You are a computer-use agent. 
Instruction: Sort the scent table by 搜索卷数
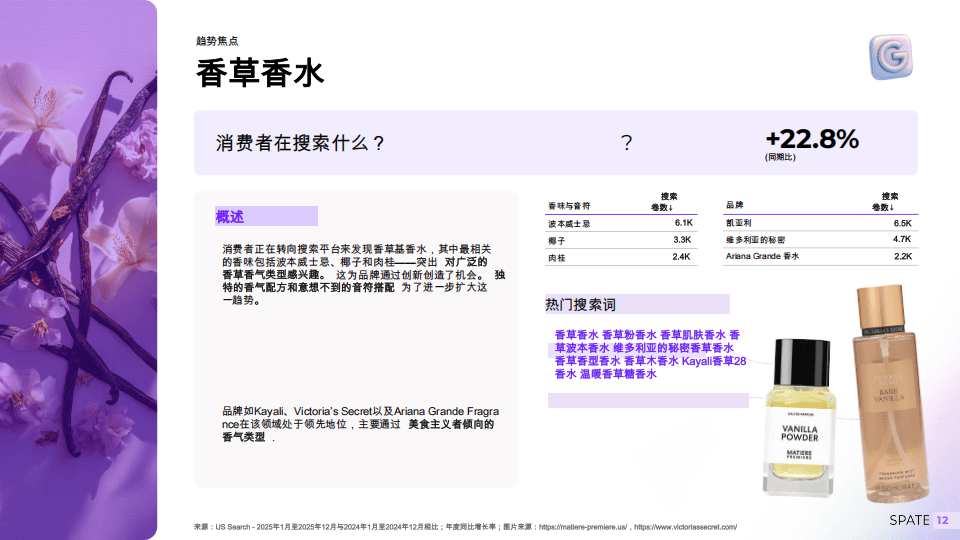[669, 201]
